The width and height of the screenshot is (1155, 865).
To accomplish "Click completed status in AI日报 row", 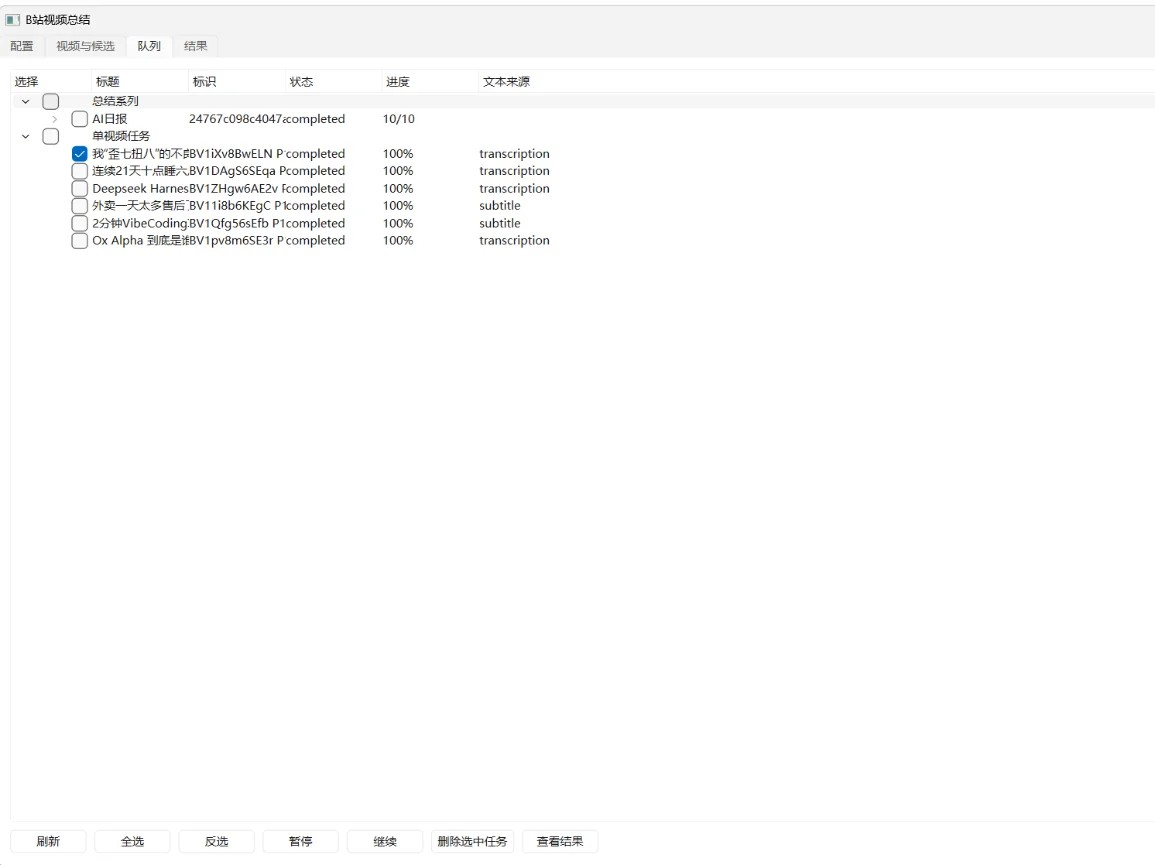I will click(x=315, y=119).
